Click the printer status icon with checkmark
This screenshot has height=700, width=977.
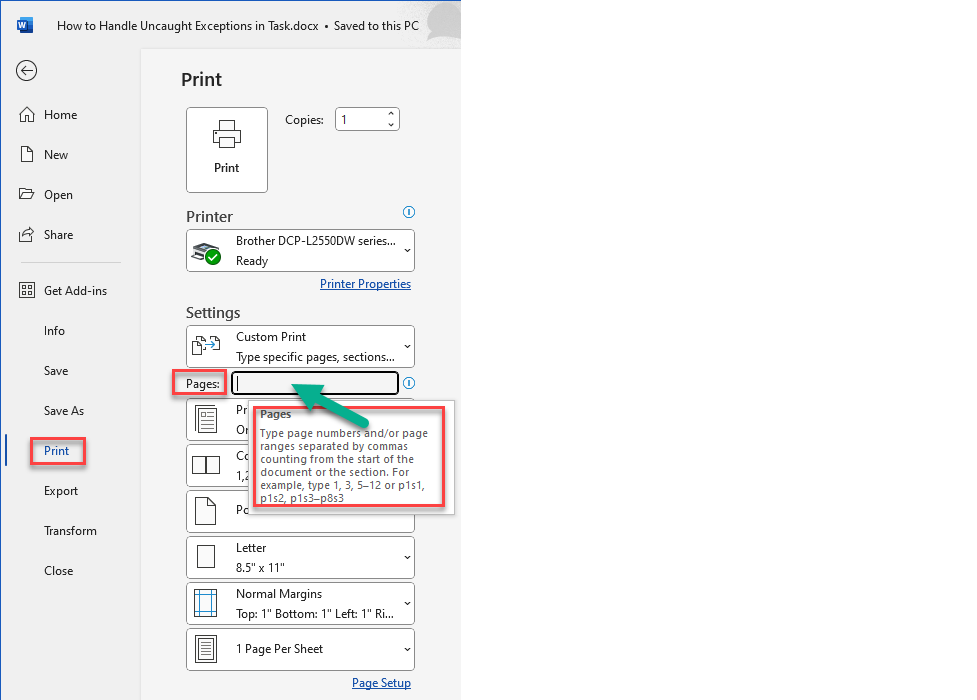tap(206, 253)
